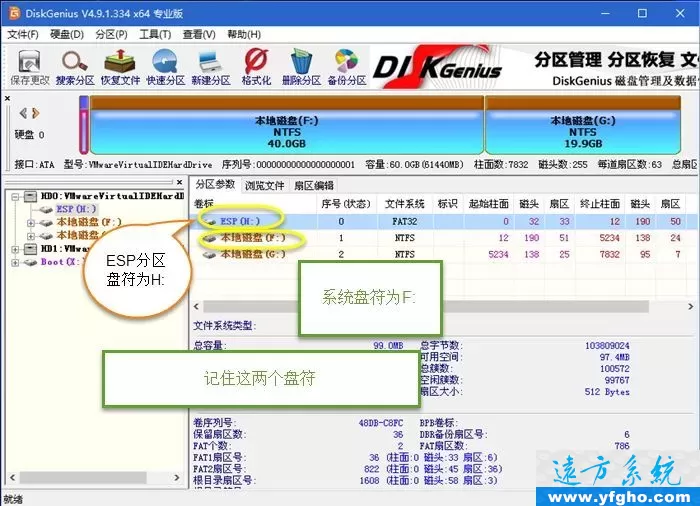Choose Delete Partition (删除分区) icon
Viewport: 700px width, 506px height.
(x=301, y=67)
